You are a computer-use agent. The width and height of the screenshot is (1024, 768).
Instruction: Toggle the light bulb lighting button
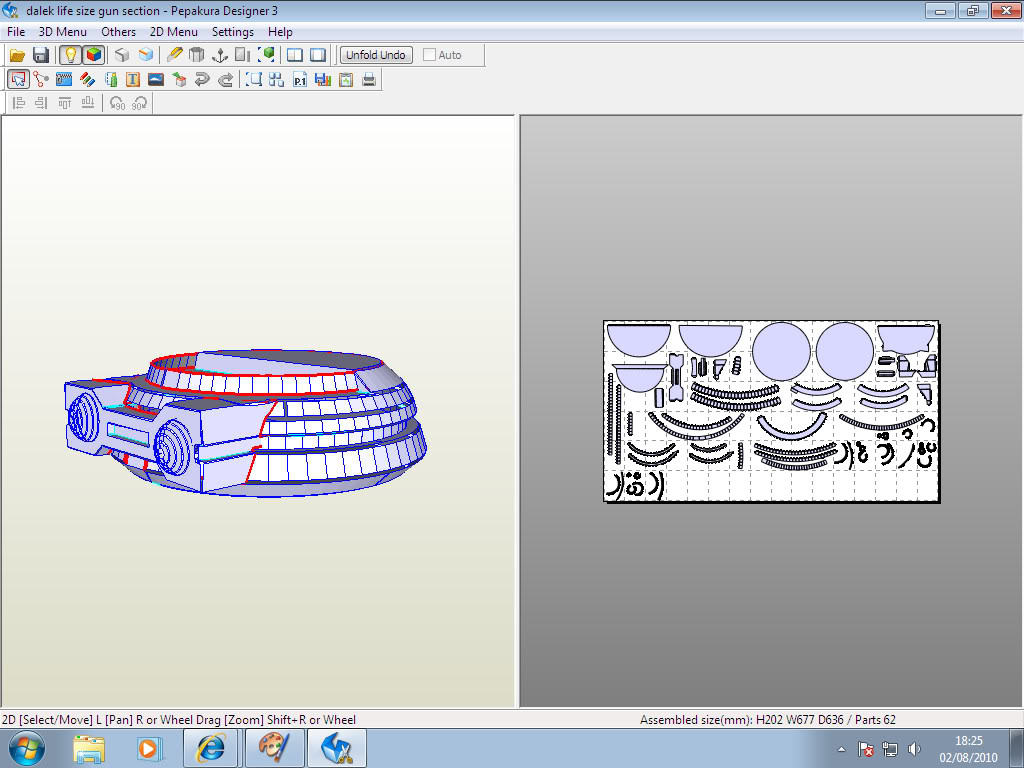point(70,55)
